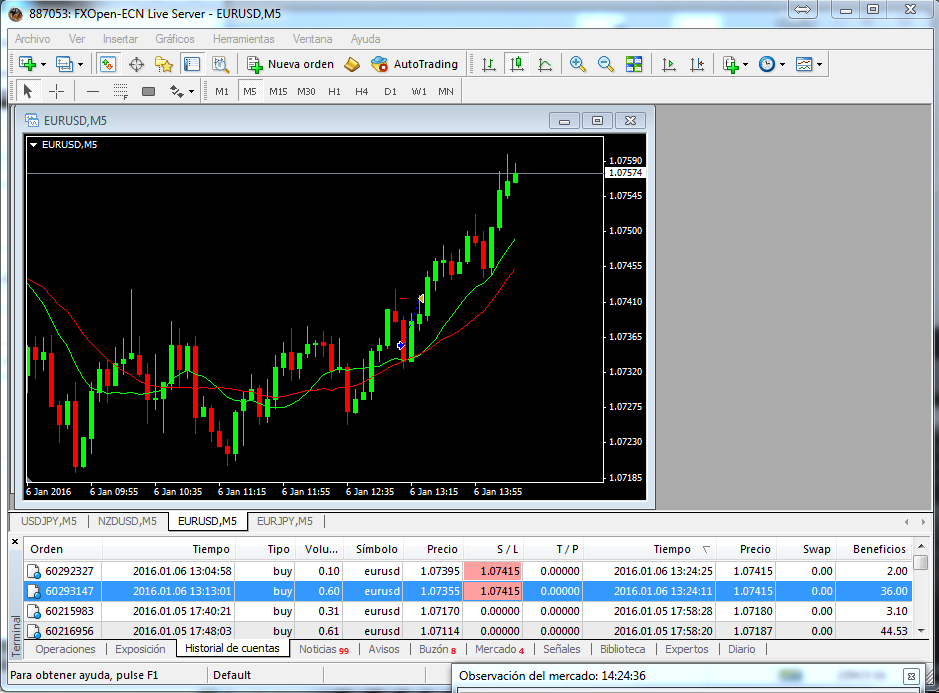The width and height of the screenshot is (939, 693).
Task: Click the Nueva orden button
Action: pyautogui.click(x=290, y=64)
